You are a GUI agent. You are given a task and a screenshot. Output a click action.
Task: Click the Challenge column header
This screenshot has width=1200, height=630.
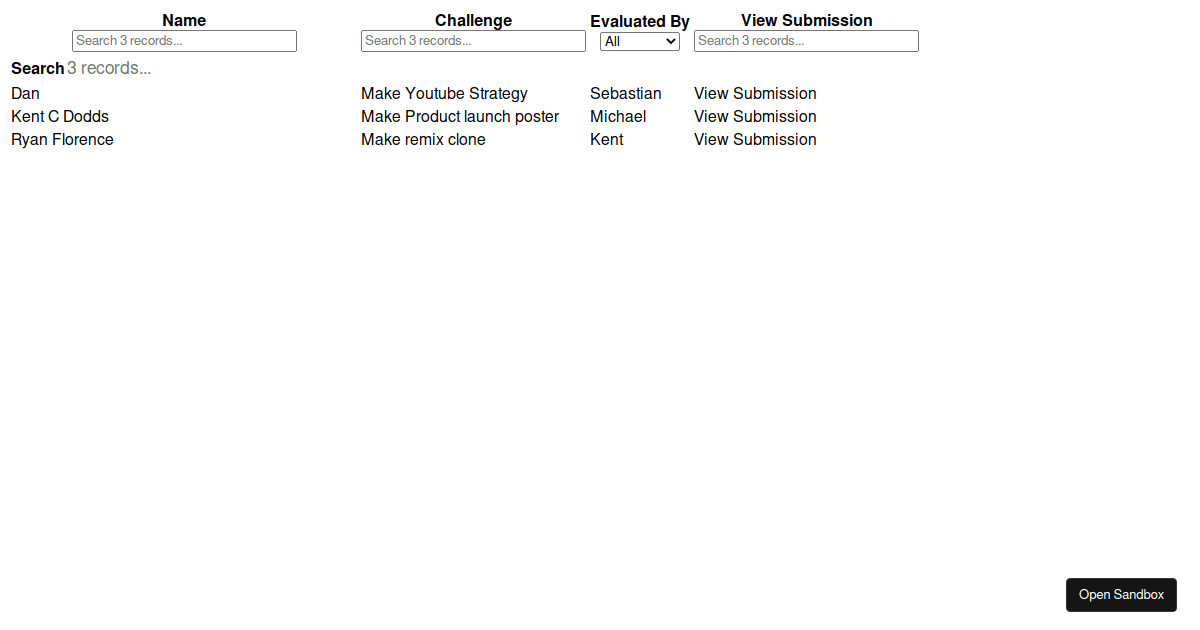click(x=473, y=20)
